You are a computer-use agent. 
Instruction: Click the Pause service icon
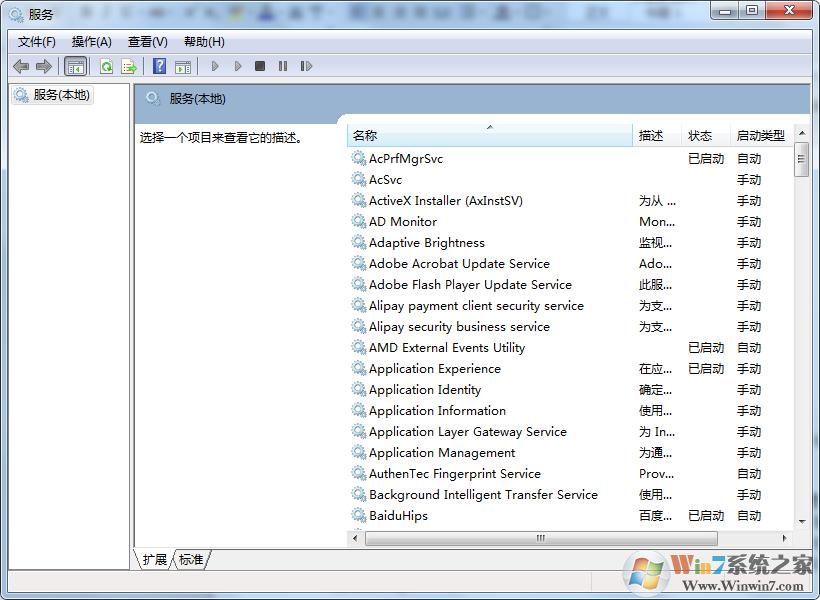click(283, 65)
